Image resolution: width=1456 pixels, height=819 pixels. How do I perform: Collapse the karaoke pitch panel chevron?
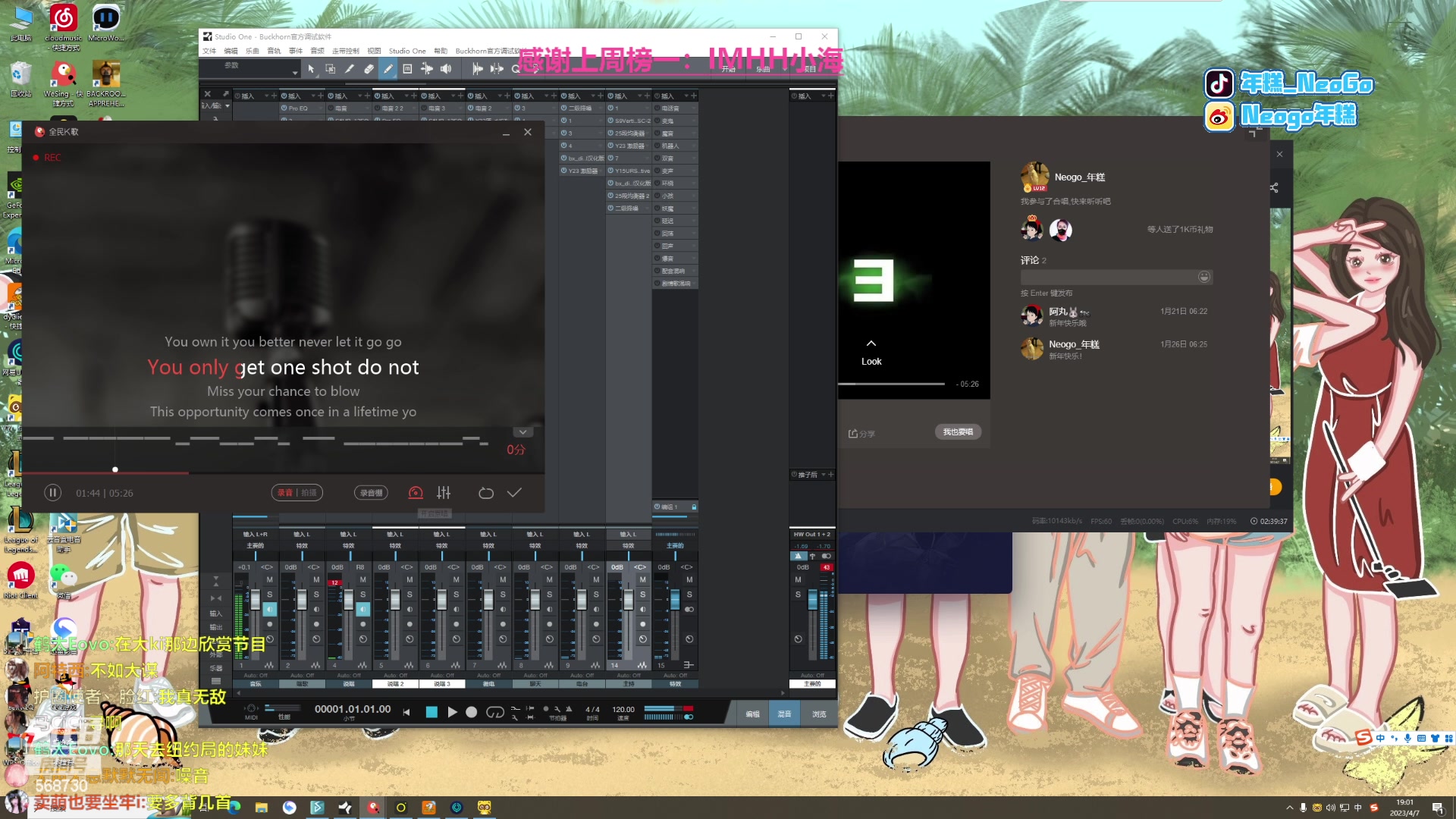(x=522, y=432)
